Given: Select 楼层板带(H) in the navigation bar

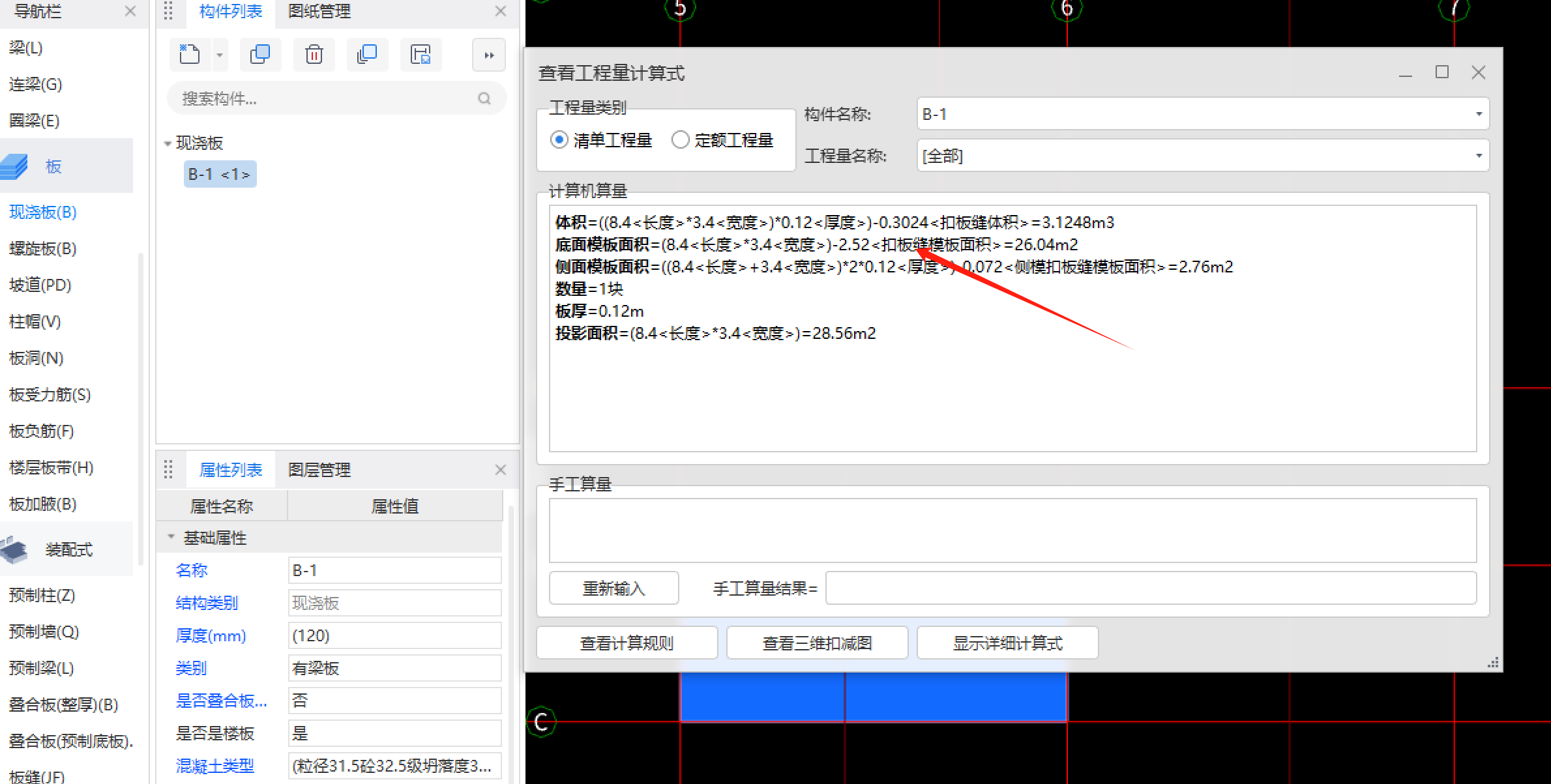Looking at the screenshot, I should (x=52, y=467).
